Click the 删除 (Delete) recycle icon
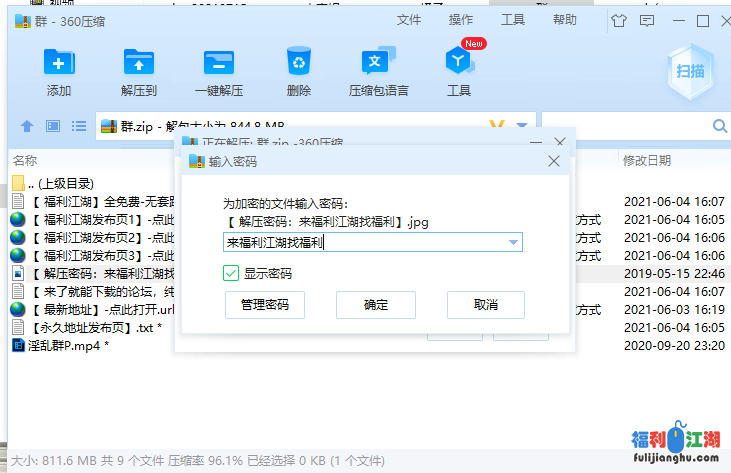The height and width of the screenshot is (473, 731). (298, 62)
